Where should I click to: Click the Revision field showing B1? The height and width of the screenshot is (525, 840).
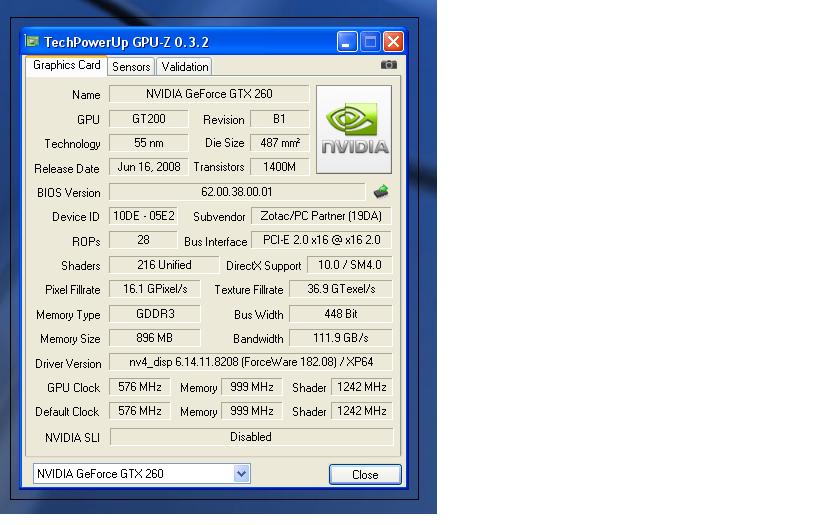[x=280, y=118]
